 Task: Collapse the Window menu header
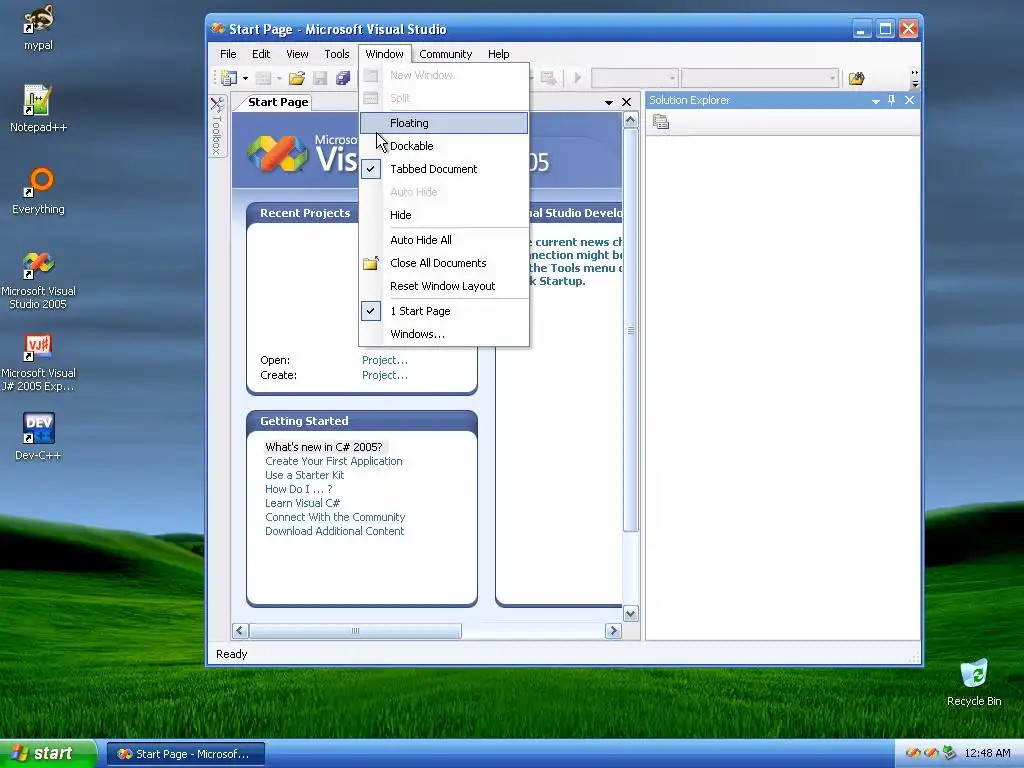[x=385, y=54]
